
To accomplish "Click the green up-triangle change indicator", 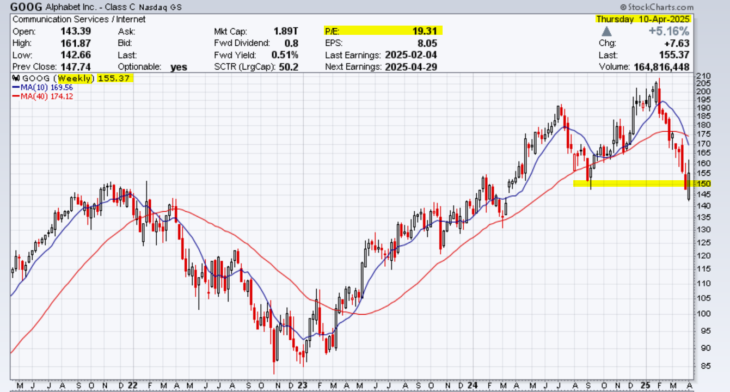I will (x=606, y=31).
